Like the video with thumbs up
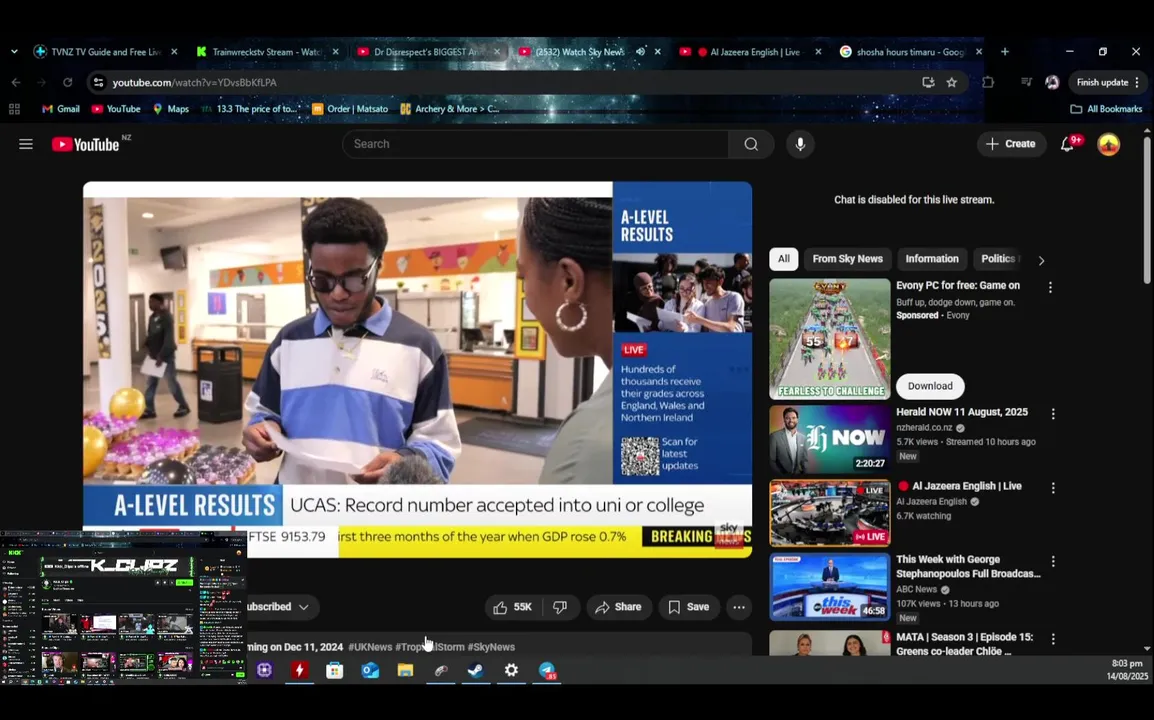This screenshot has width=1154, height=720. 513,607
